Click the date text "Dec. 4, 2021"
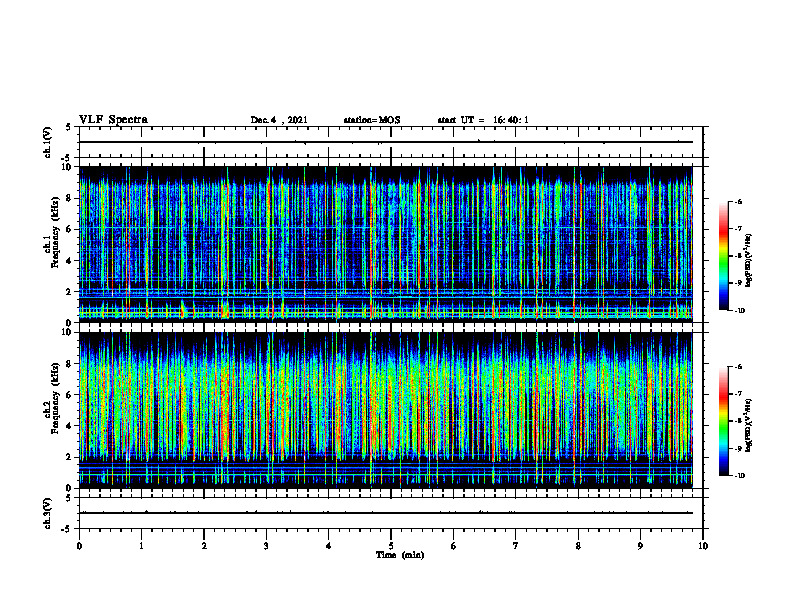The height and width of the screenshot is (612, 792). (x=279, y=120)
